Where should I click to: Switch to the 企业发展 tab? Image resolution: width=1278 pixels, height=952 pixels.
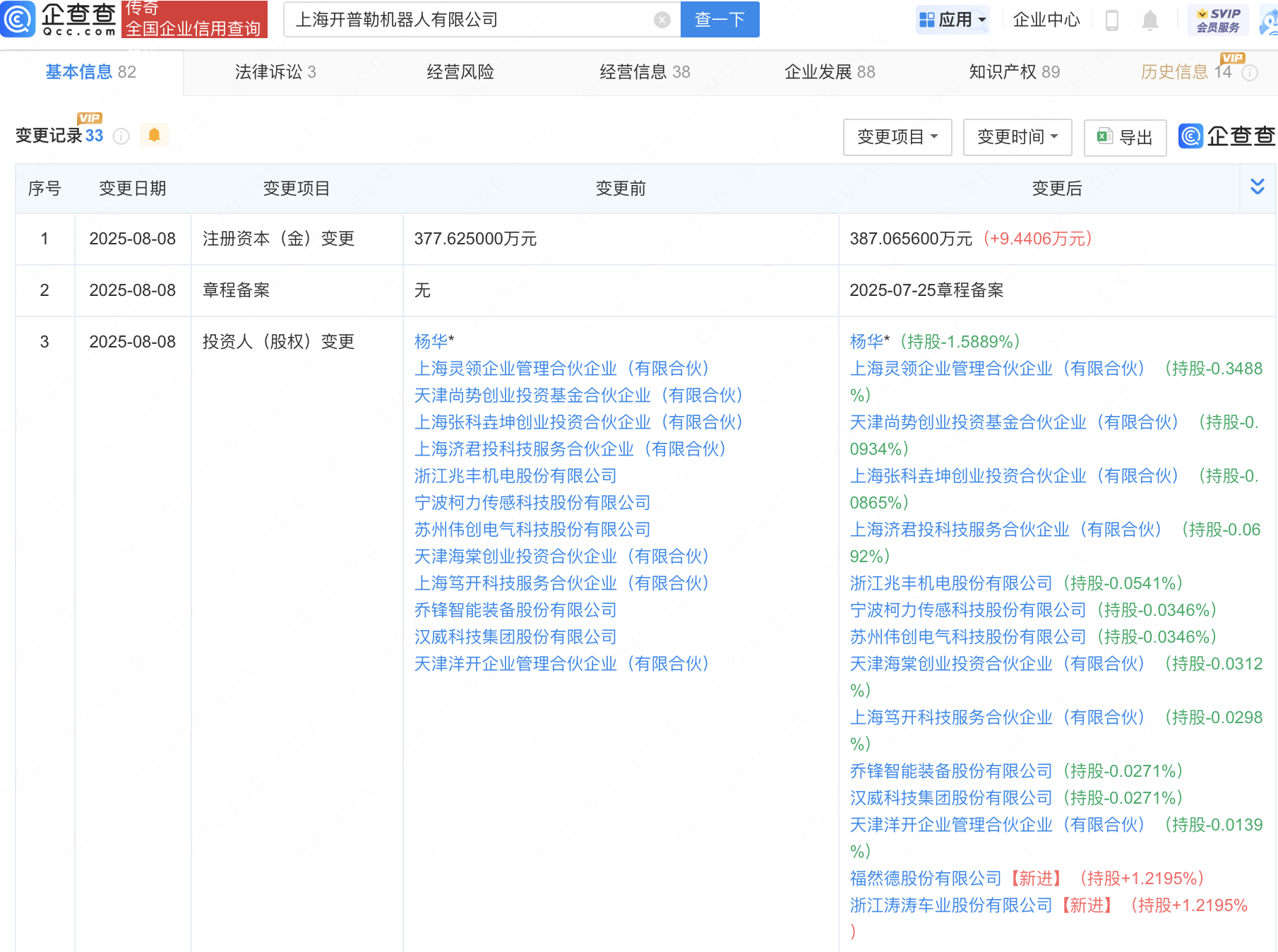tap(830, 72)
